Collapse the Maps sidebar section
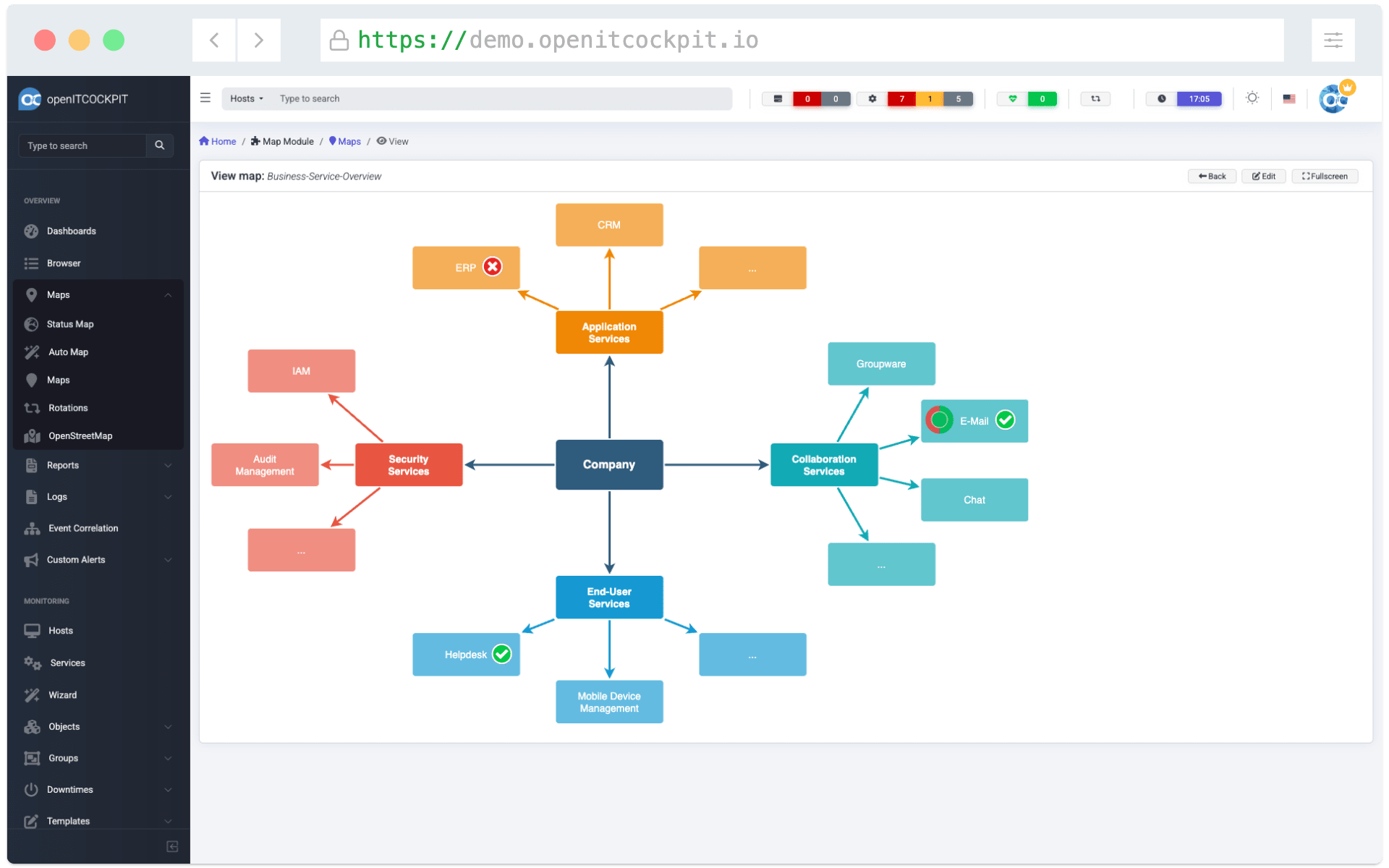This screenshot has height=868, width=1389. click(x=168, y=295)
